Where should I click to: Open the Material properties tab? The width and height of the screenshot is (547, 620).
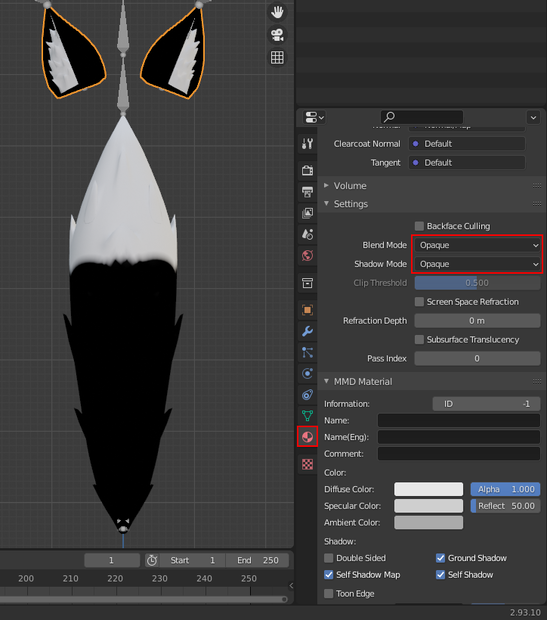pos(307,437)
